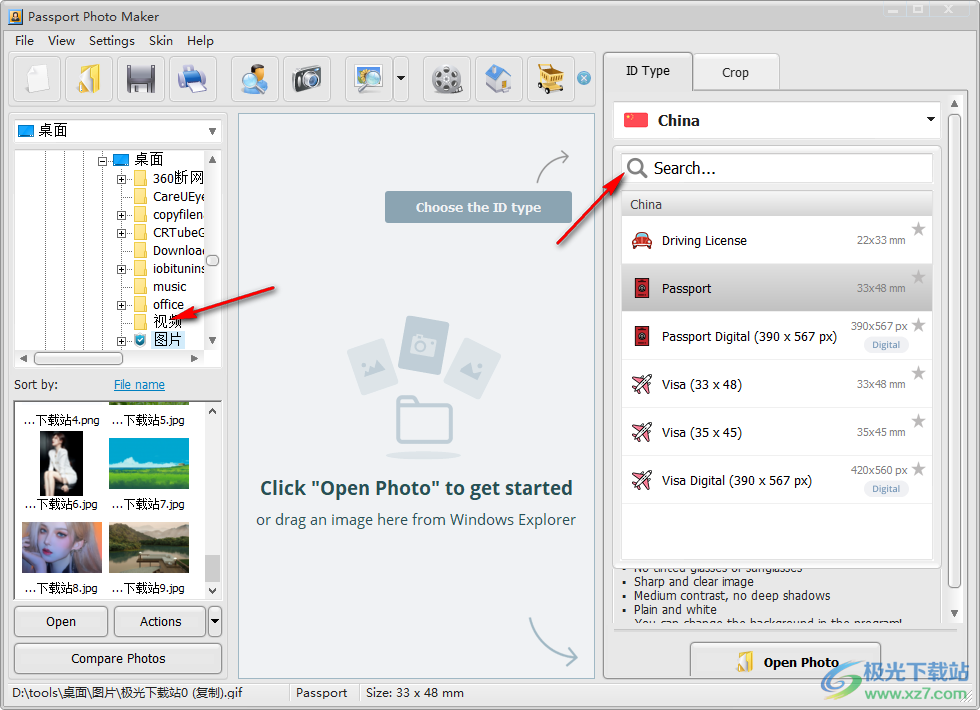Expand the office folder node
The image size is (980, 710).
[x=121, y=306]
